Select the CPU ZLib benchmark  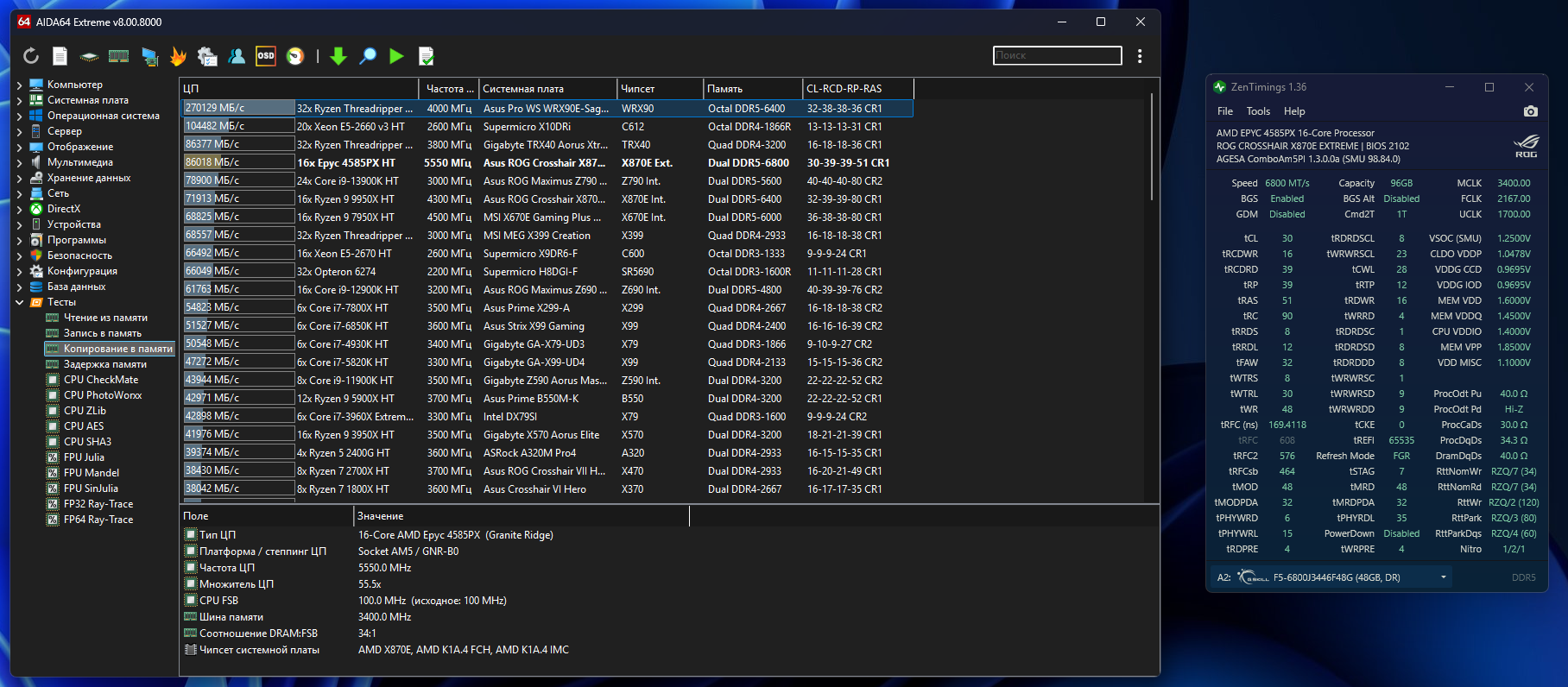pos(85,411)
